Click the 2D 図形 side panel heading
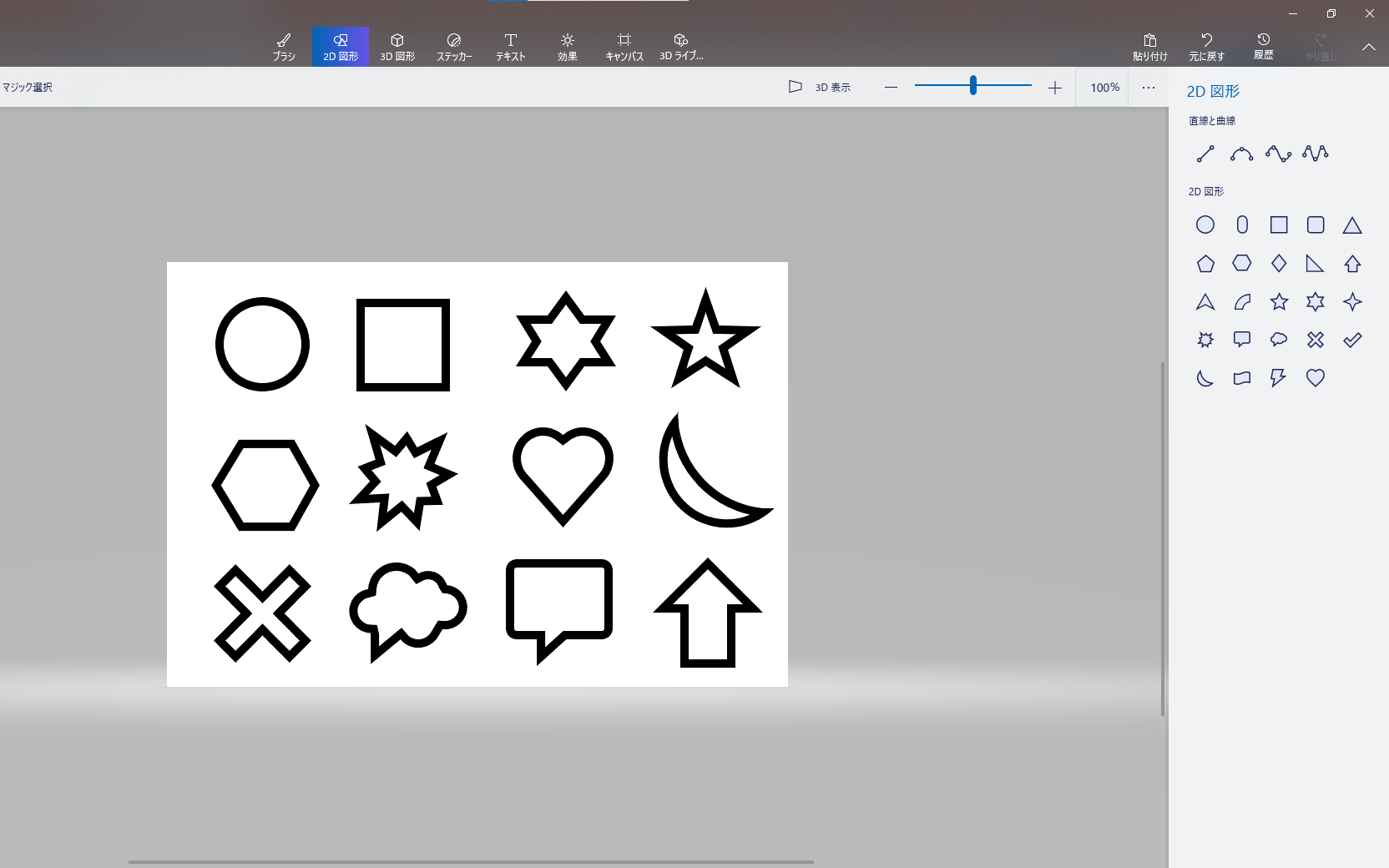Screen dimensions: 1389x868 tap(1213, 92)
